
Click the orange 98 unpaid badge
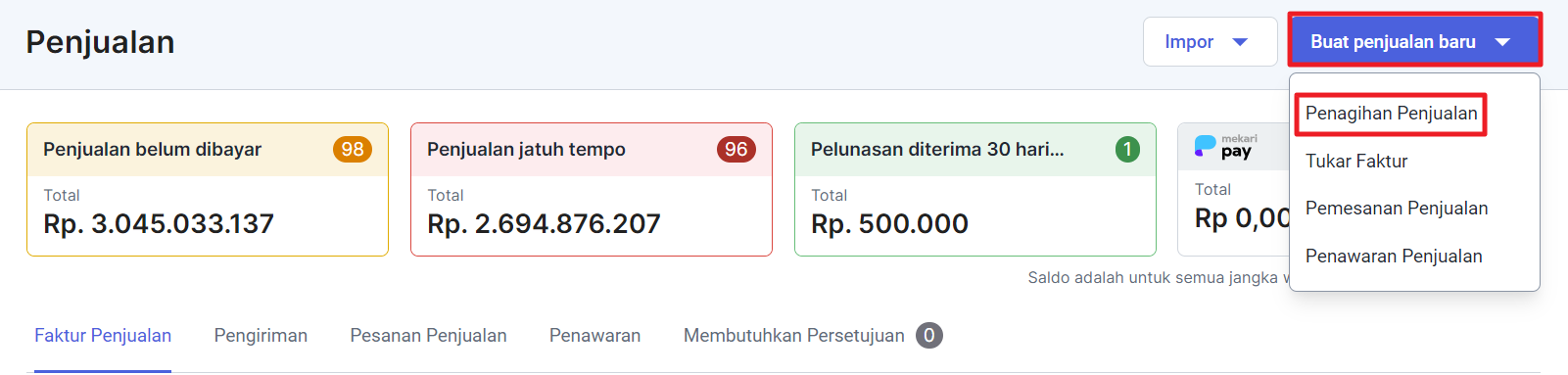pyautogui.click(x=353, y=149)
